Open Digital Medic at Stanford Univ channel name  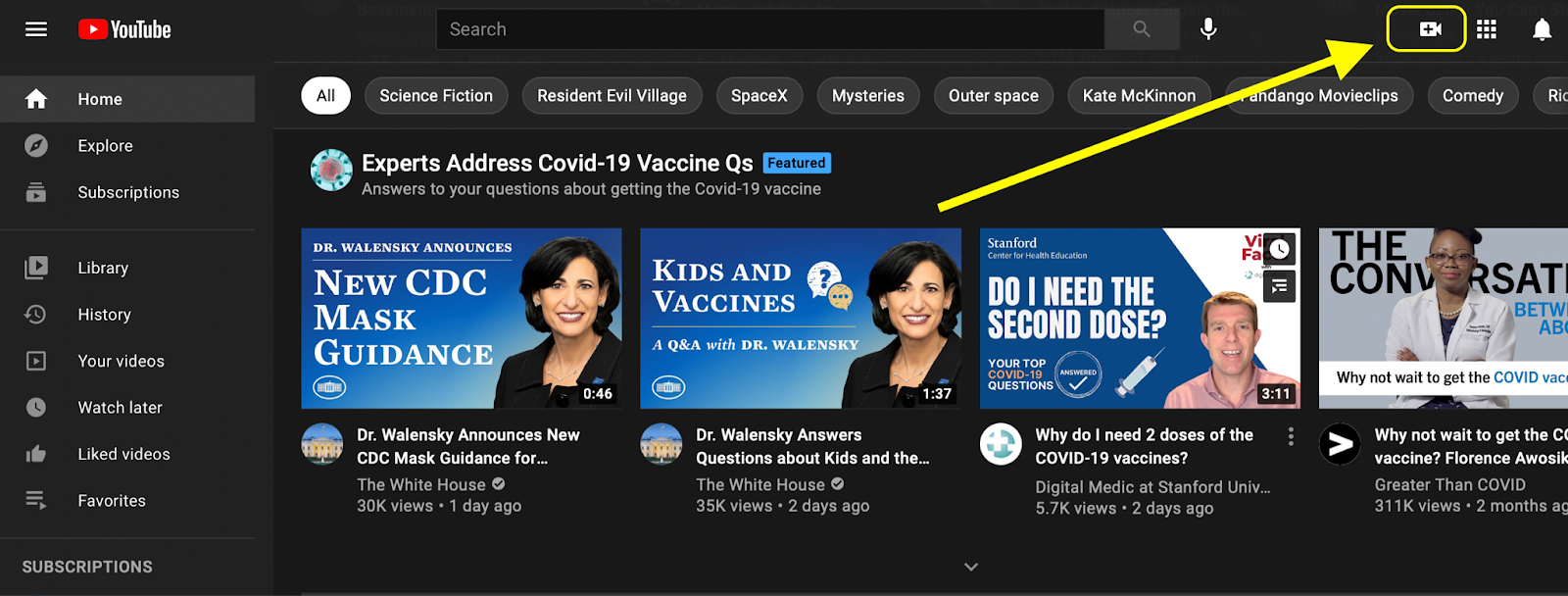1152,487
